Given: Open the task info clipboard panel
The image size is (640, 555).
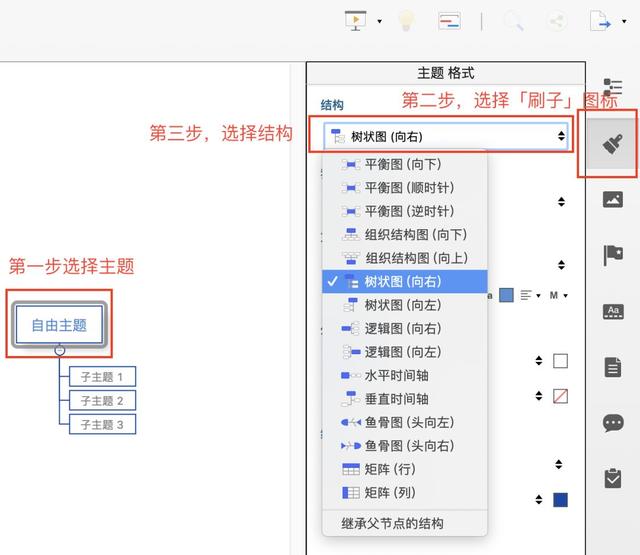Looking at the screenshot, I should pyautogui.click(x=613, y=478).
